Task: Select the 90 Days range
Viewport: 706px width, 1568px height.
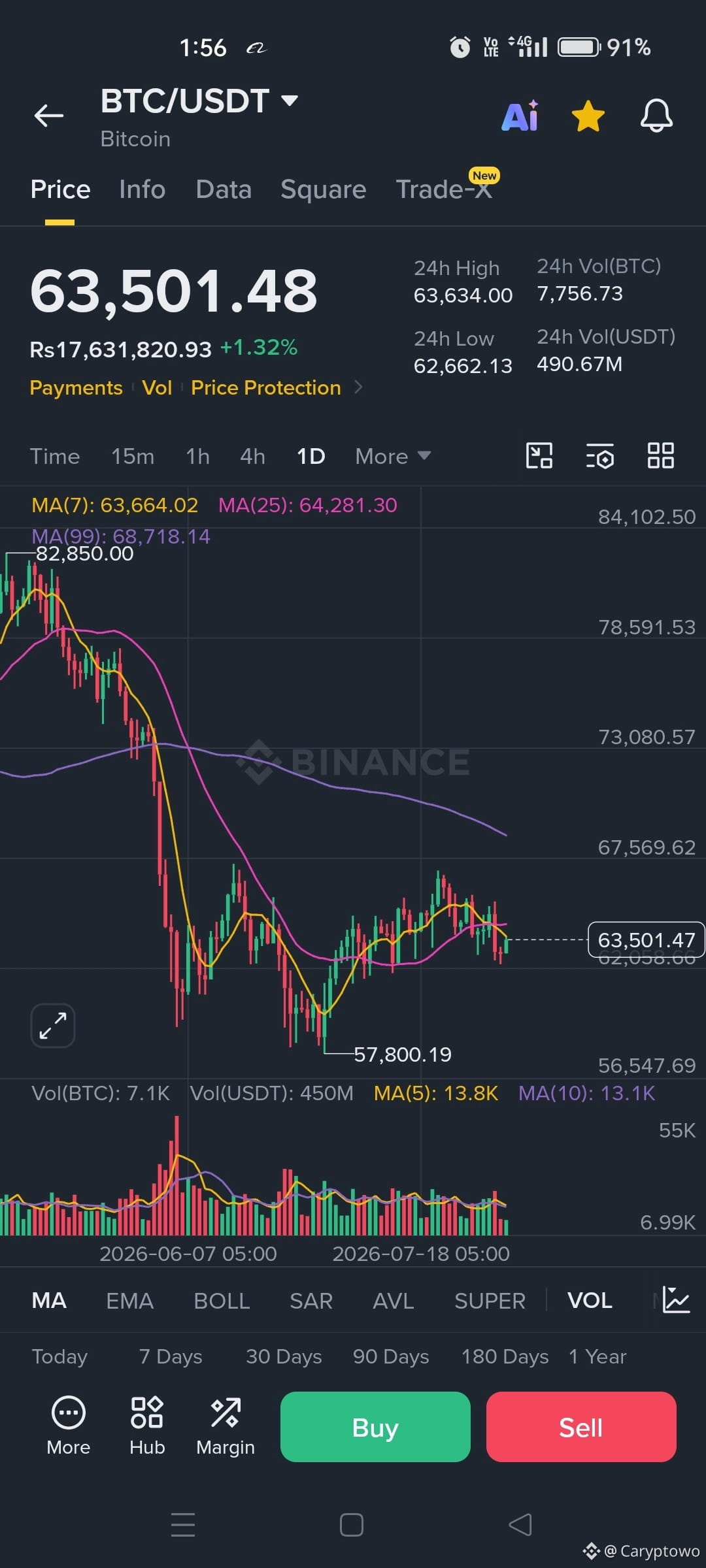Action: [x=391, y=1356]
